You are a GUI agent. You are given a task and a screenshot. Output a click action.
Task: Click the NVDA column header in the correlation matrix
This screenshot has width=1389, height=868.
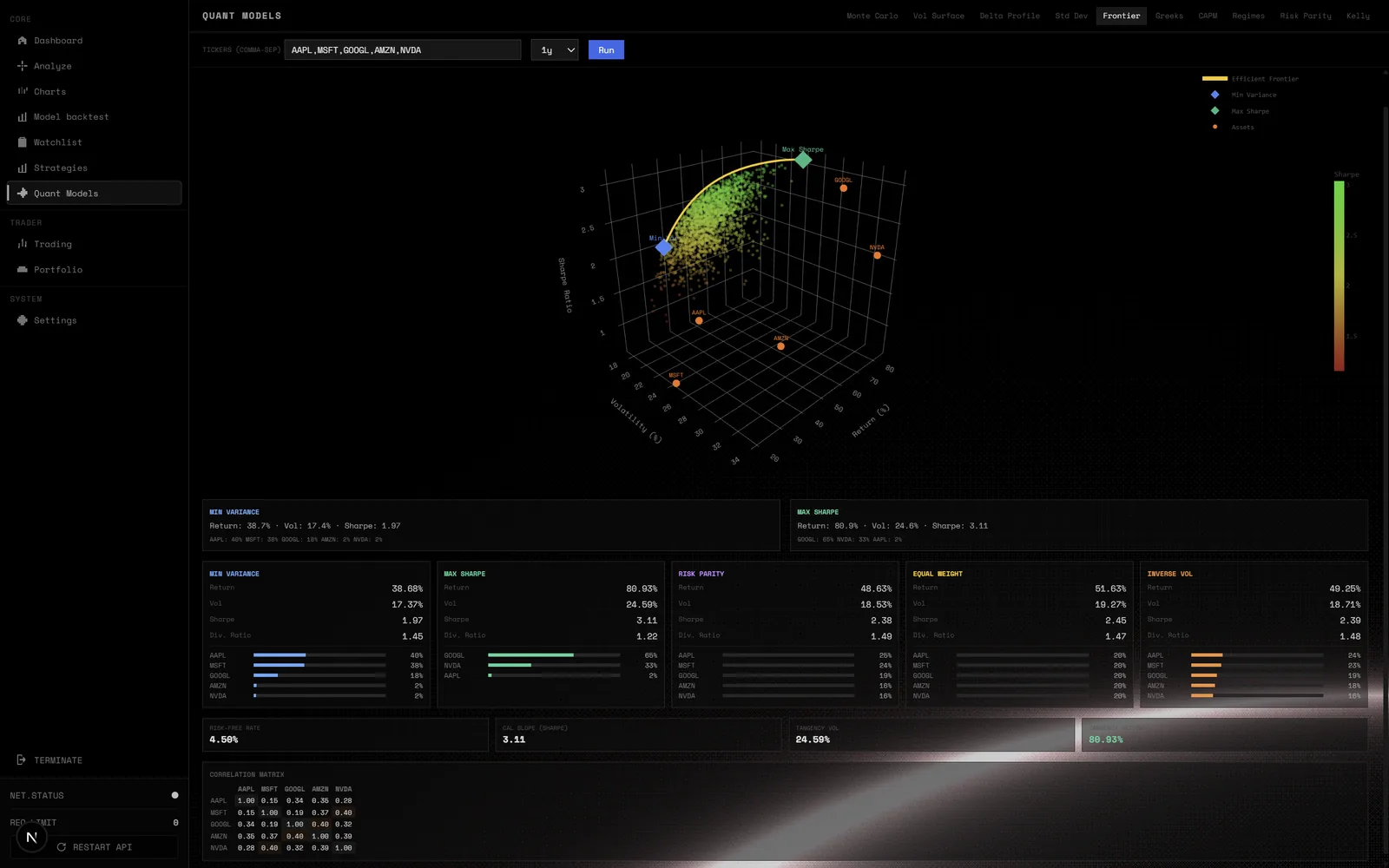344,789
